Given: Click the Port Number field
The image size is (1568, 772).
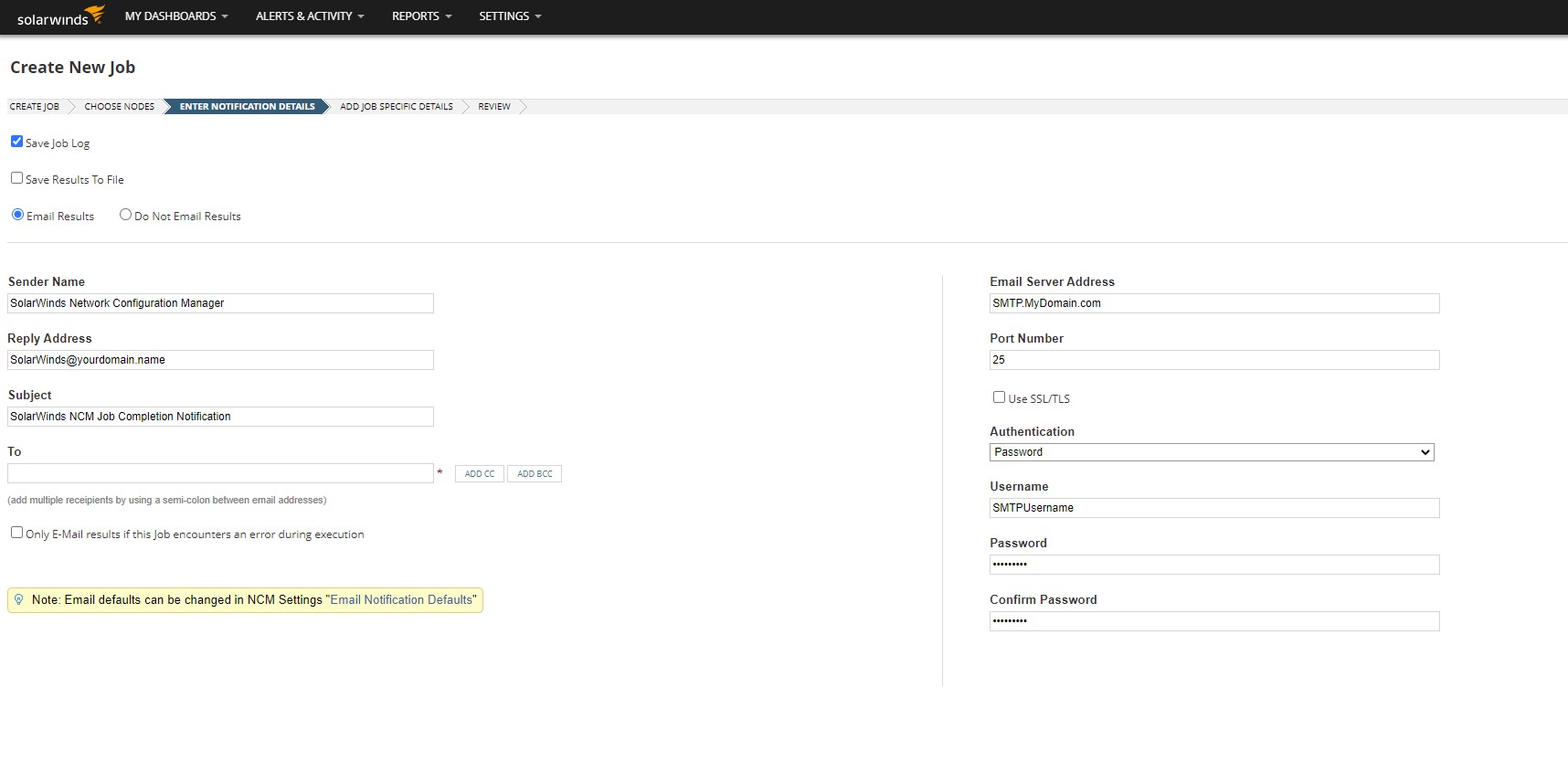Looking at the screenshot, I should pos(1214,360).
